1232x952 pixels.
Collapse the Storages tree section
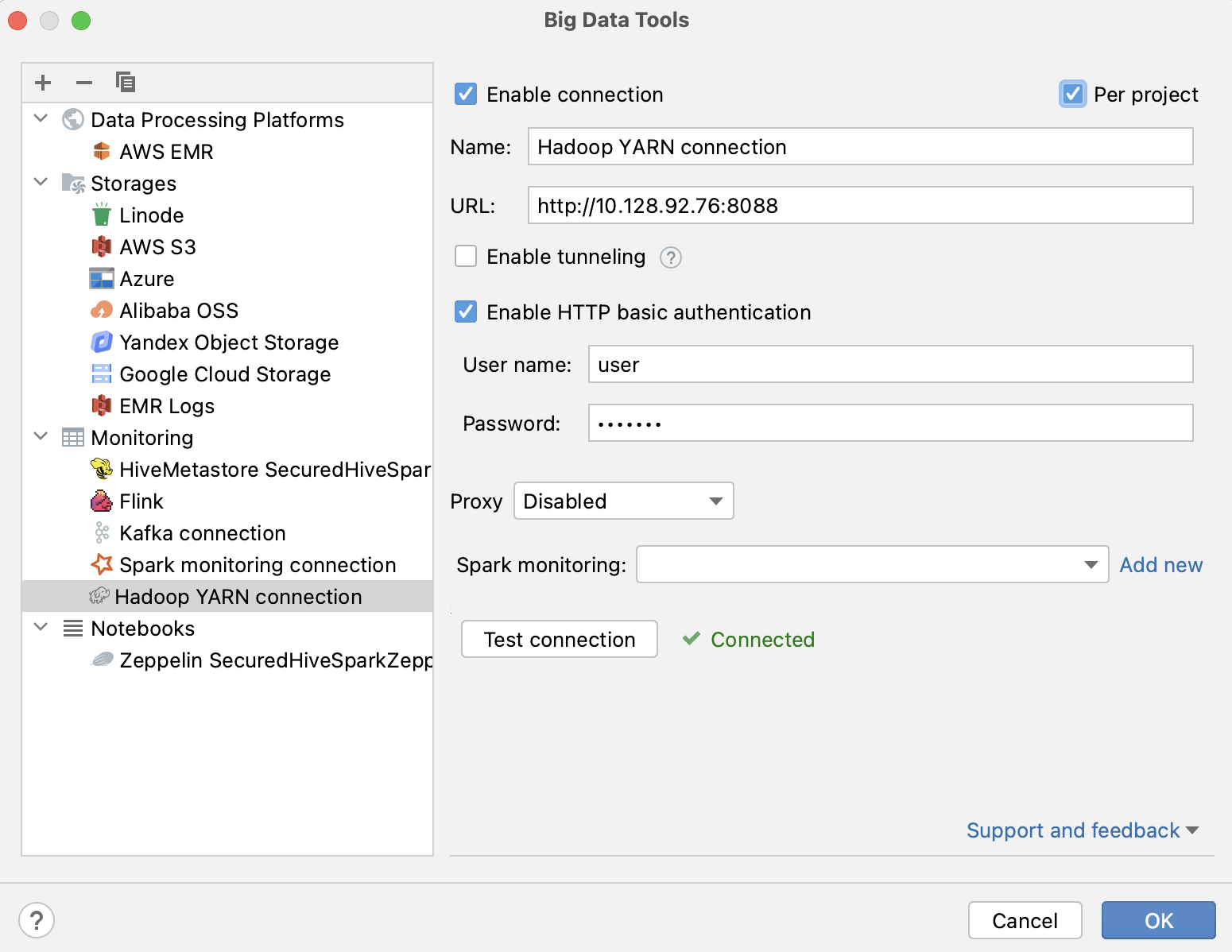pos(41,183)
